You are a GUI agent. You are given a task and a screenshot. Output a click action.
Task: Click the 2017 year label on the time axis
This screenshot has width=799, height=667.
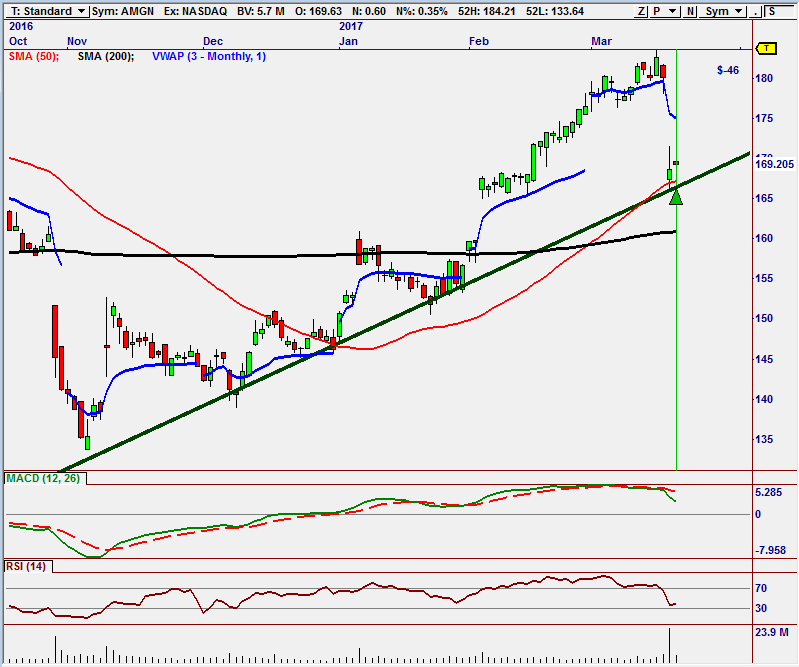coord(351,26)
